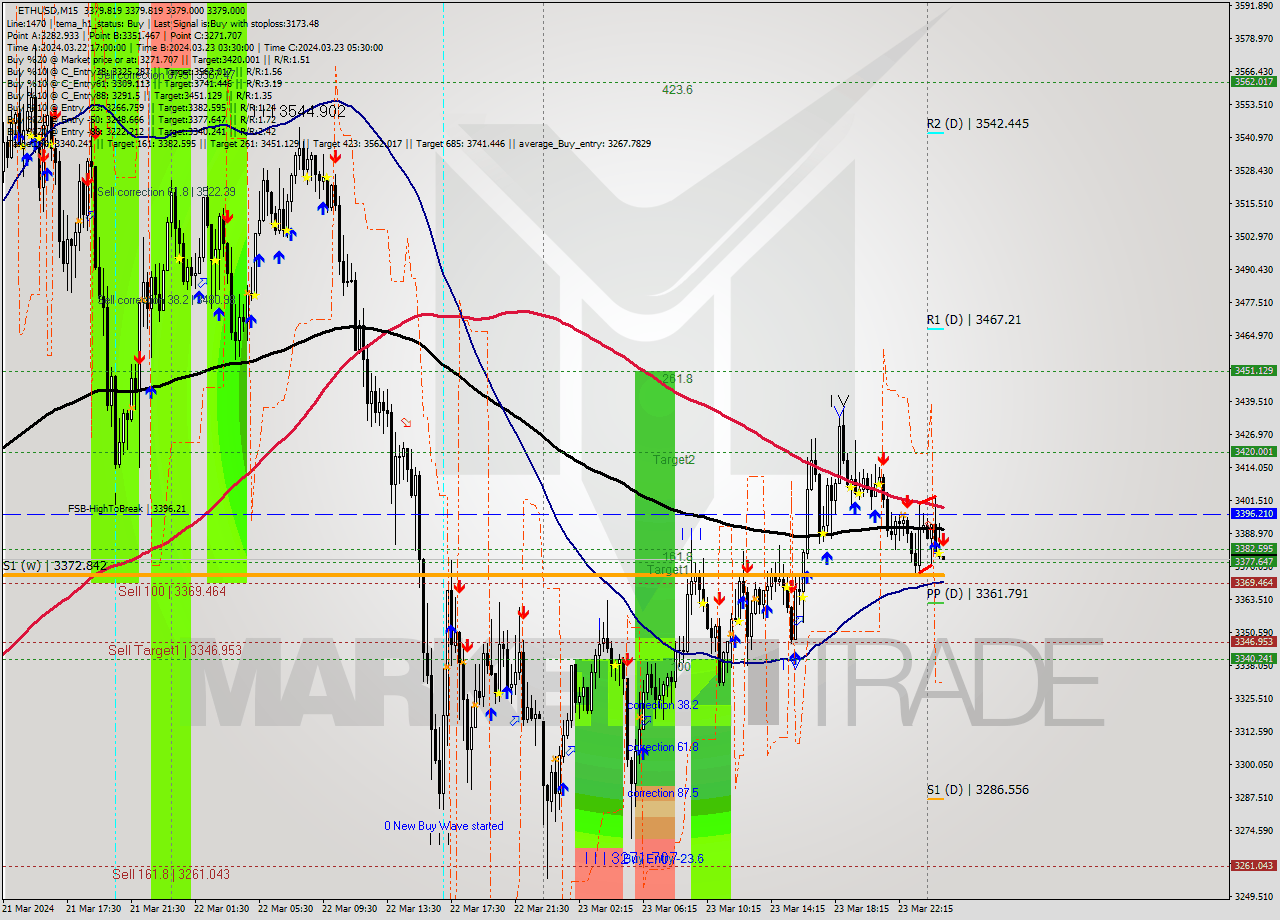Click the S1 (D) 3286.556 pivot label
Viewport: 1280px width, 920px height.
tap(977, 790)
